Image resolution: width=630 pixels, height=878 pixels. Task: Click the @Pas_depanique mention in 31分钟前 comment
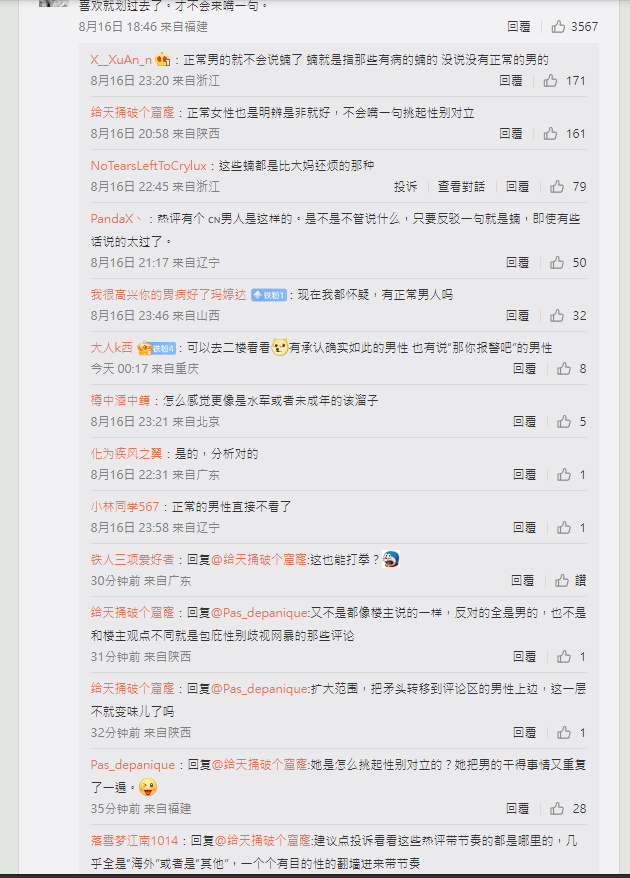(x=259, y=613)
